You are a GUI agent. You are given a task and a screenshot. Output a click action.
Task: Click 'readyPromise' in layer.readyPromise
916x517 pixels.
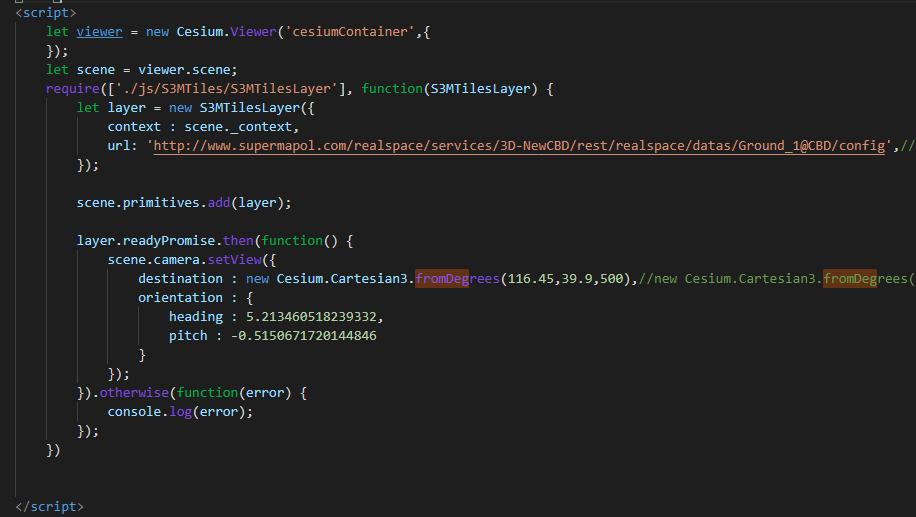[x=169, y=241]
